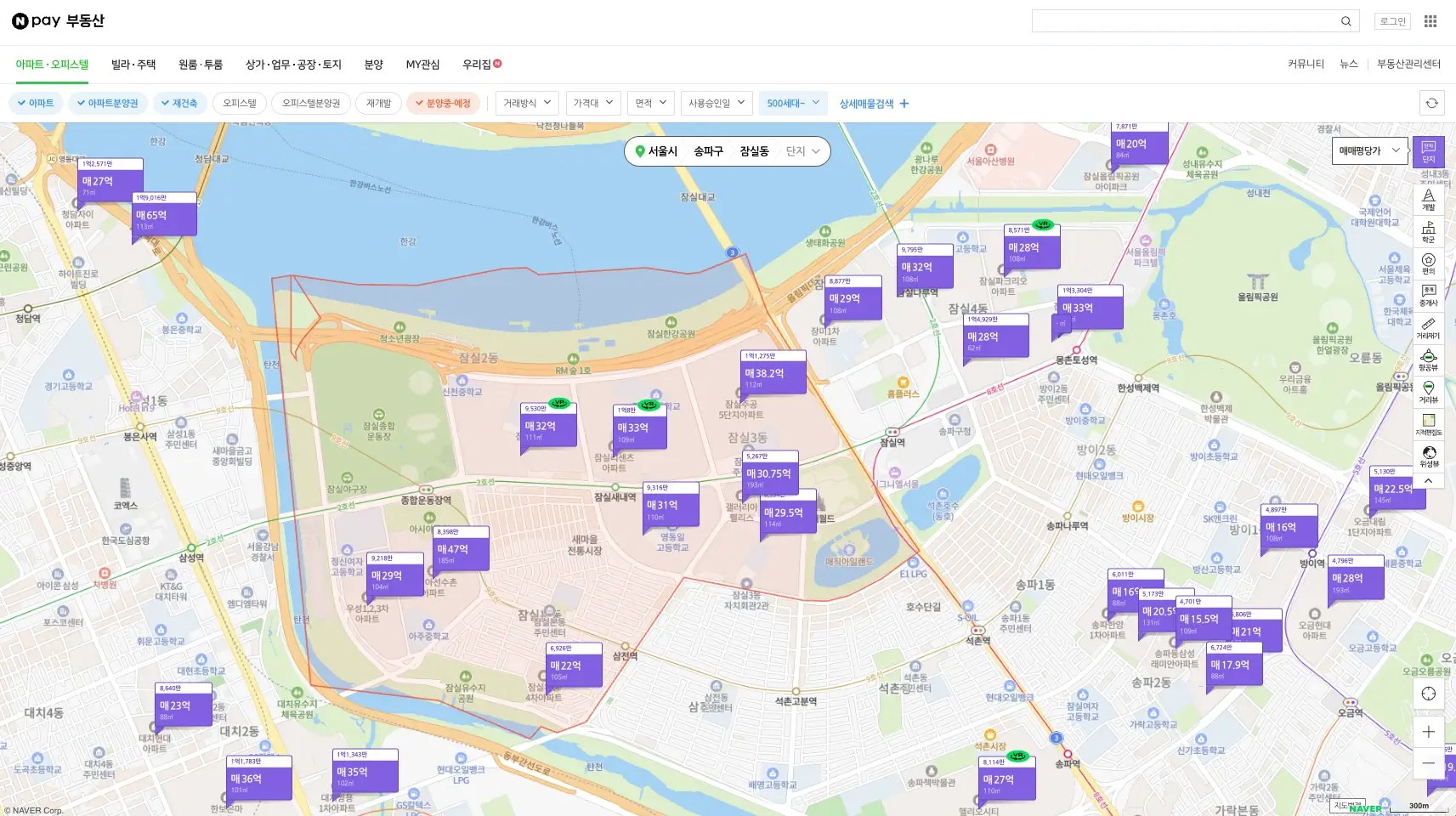Viewport: 1456px width, 816px height.
Task: Change city via 서울시 selector
Action: click(x=662, y=151)
